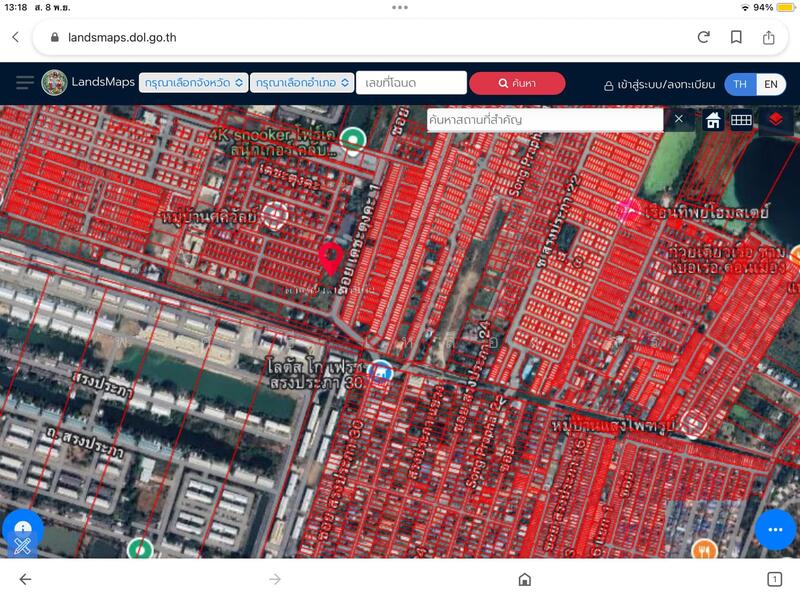Switch language to TH

tap(740, 84)
